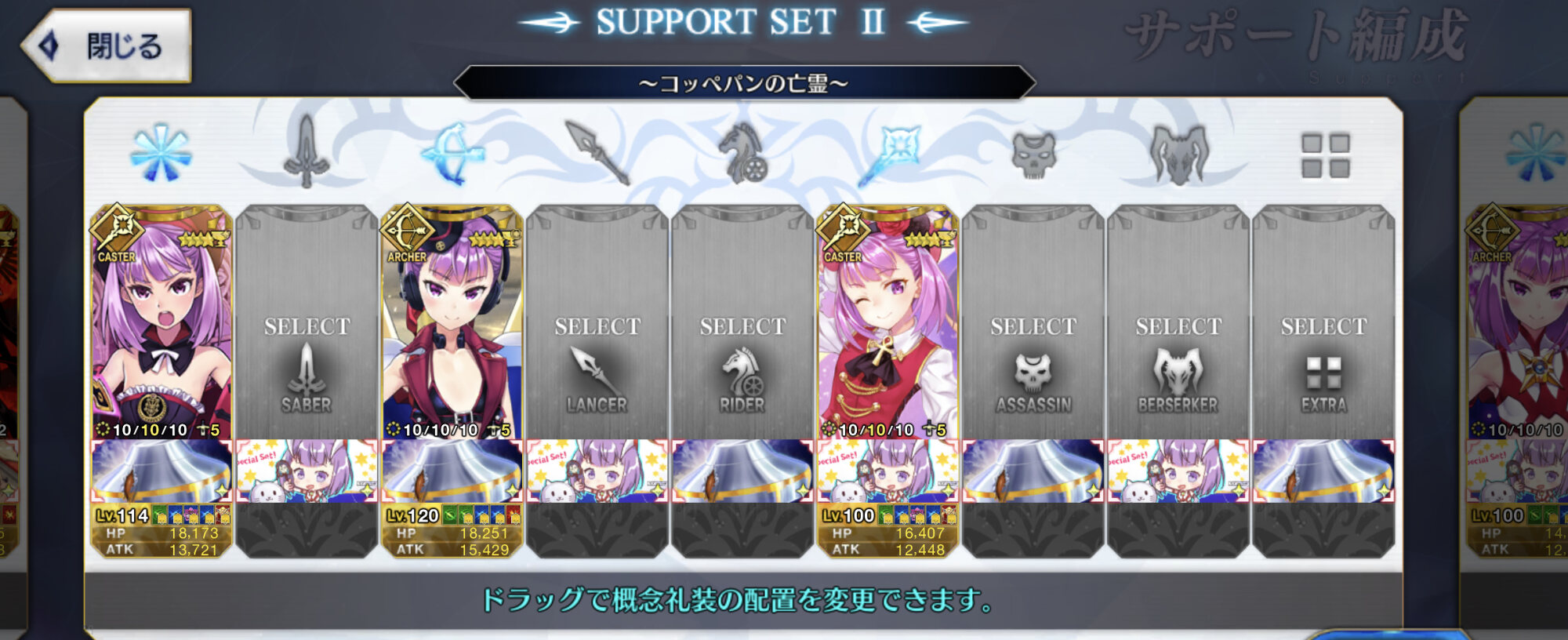Open empty SELECT BERSERKER servant slot

click(1178, 323)
